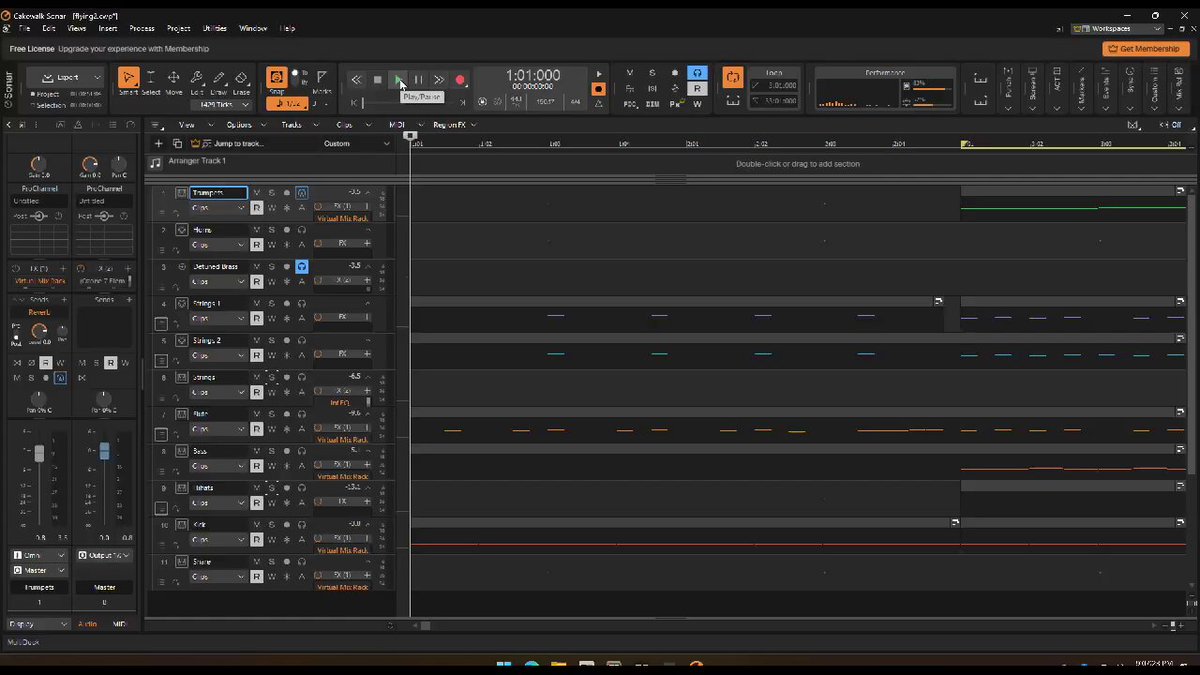The height and width of the screenshot is (675, 1200).
Task: Toggle the Snap to grid button
Action: point(276,78)
